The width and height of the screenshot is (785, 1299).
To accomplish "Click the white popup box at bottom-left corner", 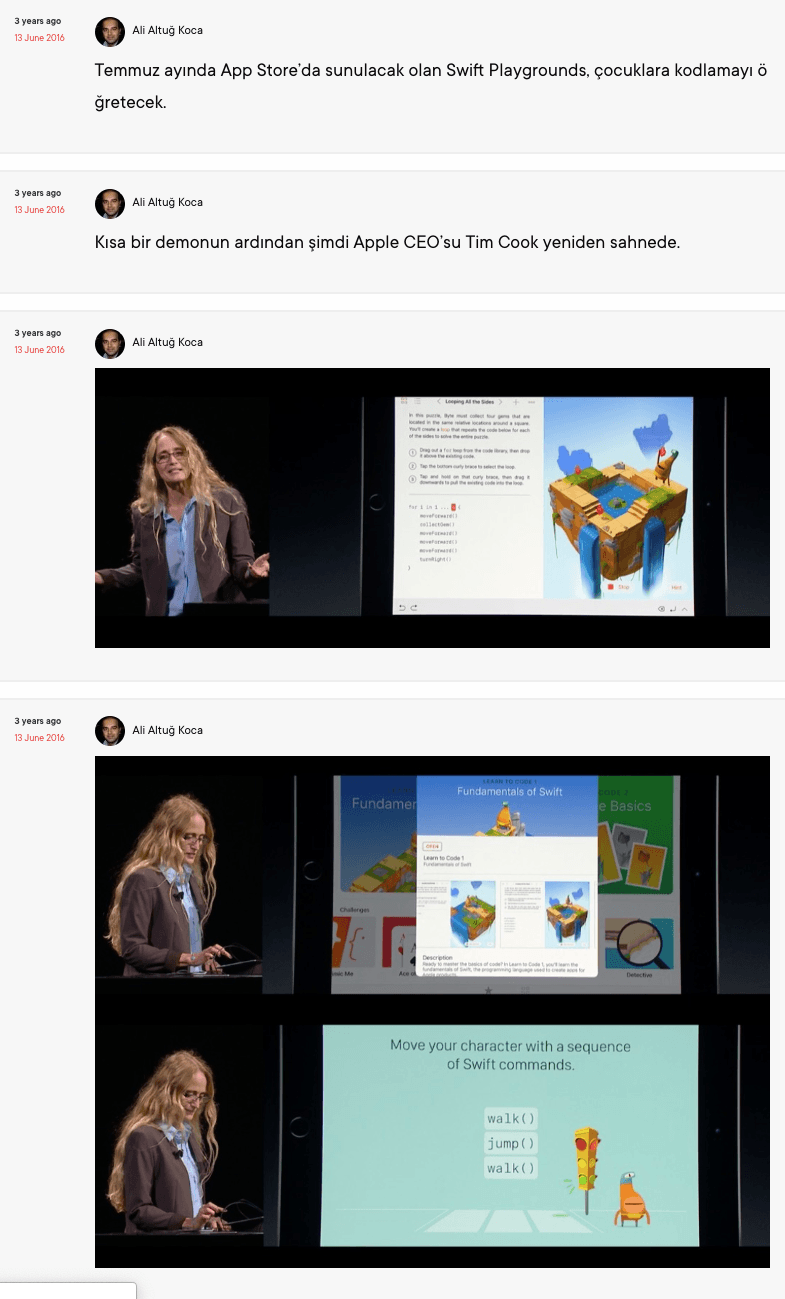I will (67, 1290).
